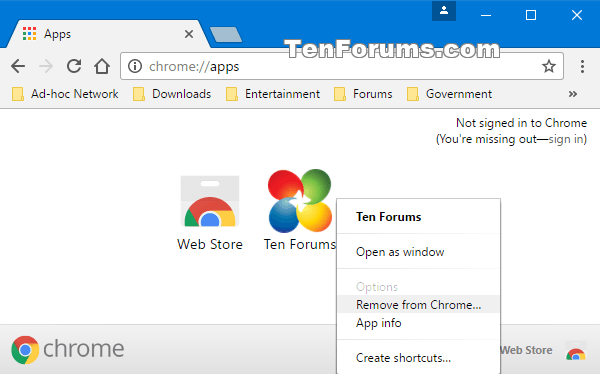The image size is (600, 374).
Task: Open the Chrome three-dot menu
Action: click(582, 67)
